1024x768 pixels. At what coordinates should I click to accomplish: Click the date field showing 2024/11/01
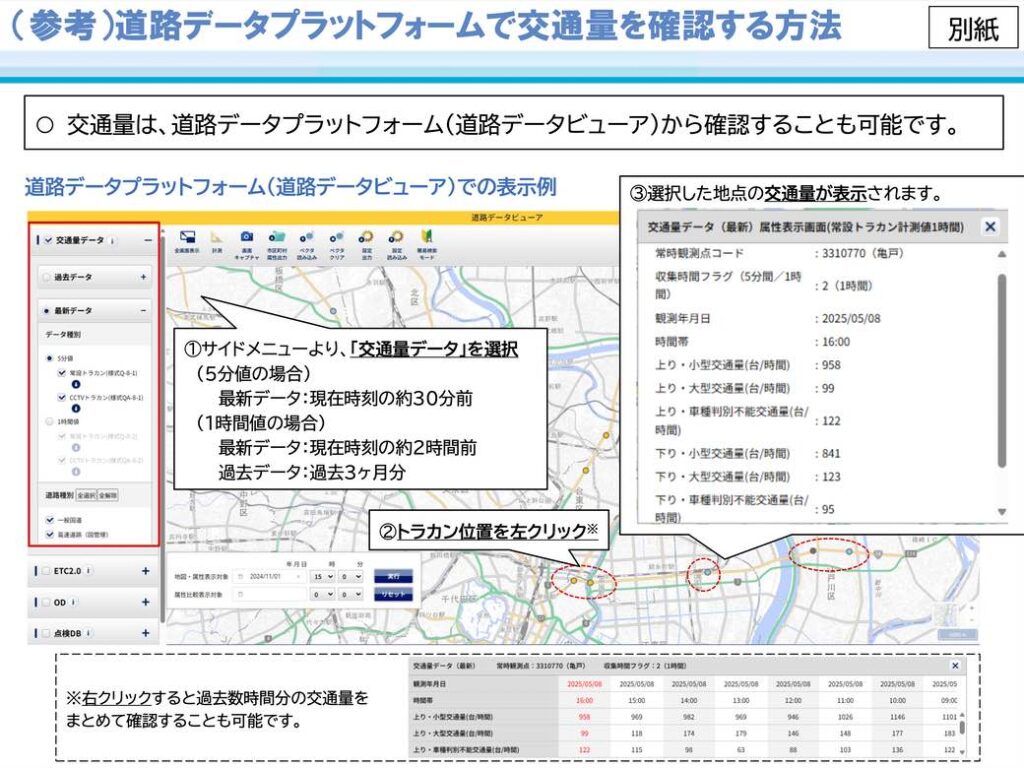pos(270,577)
